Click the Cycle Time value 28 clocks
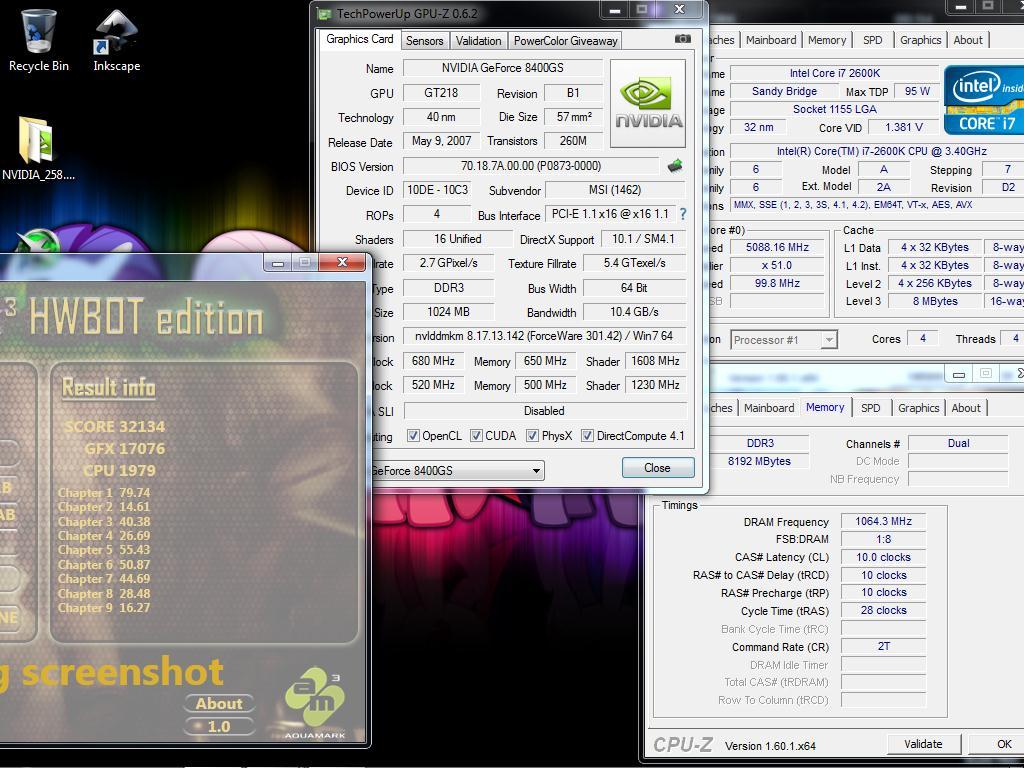Image resolution: width=1024 pixels, height=768 pixels. (884, 611)
